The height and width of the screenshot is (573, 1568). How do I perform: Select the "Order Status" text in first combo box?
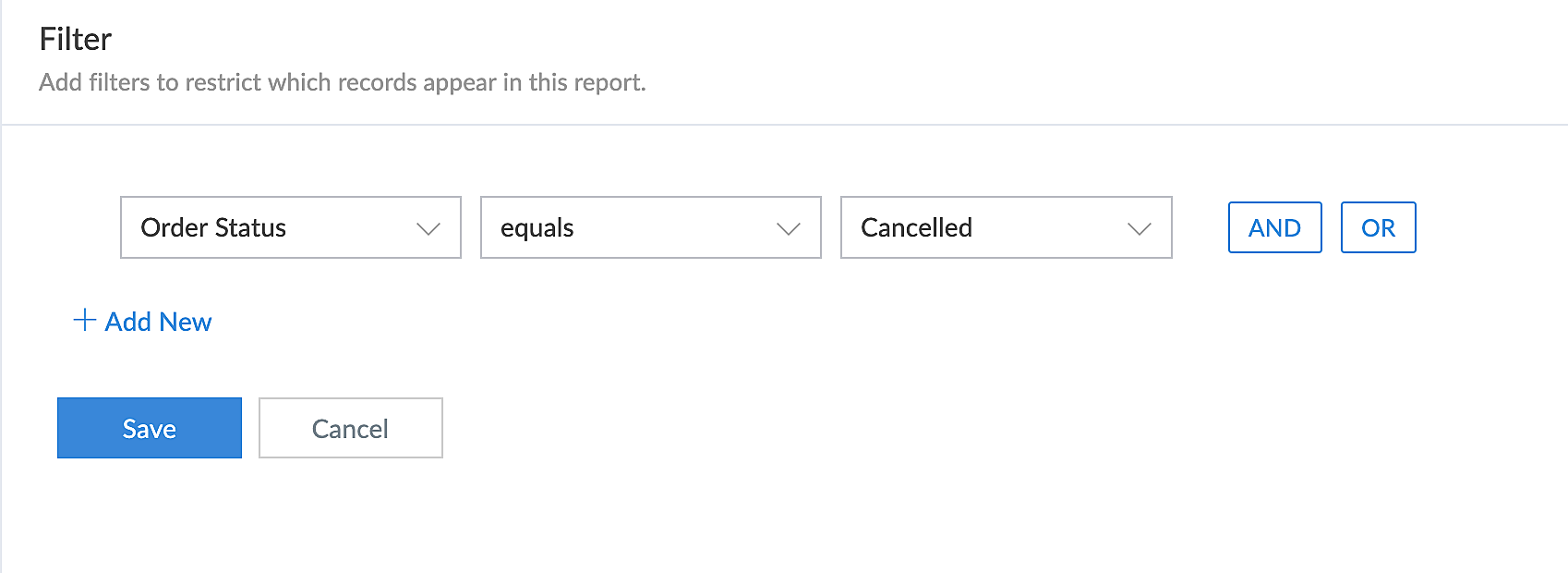point(213,227)
